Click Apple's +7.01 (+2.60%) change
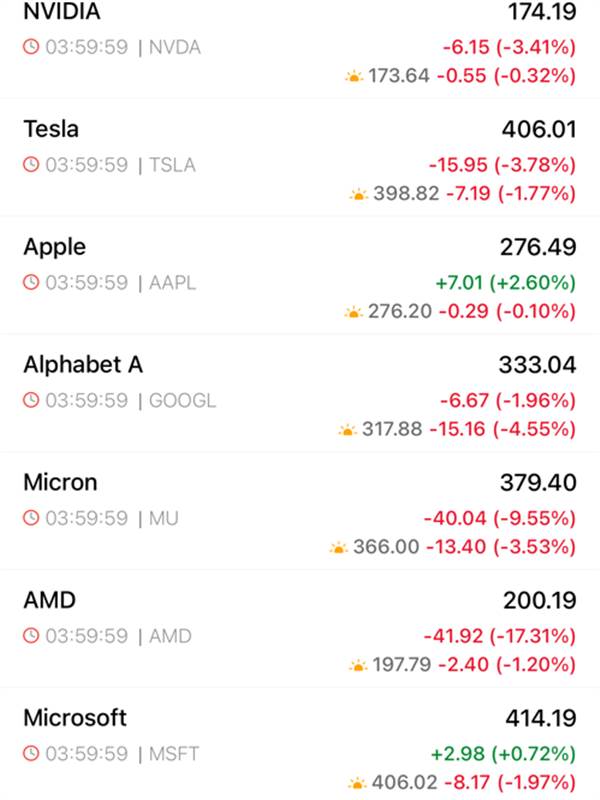Viewport: 600px width, 800px height. click(x=503, y=283)
